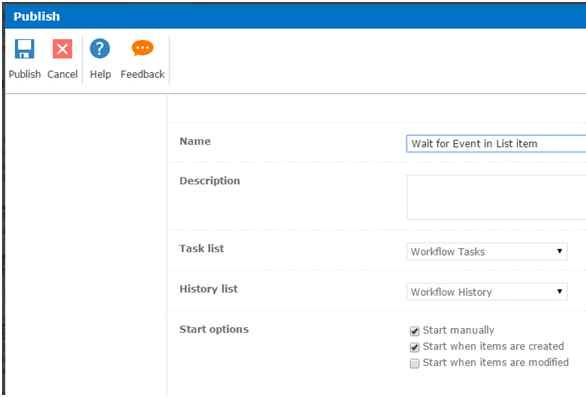Click the Name input field
The height and width of the screenshot is (397, 586).
(496, 144)
